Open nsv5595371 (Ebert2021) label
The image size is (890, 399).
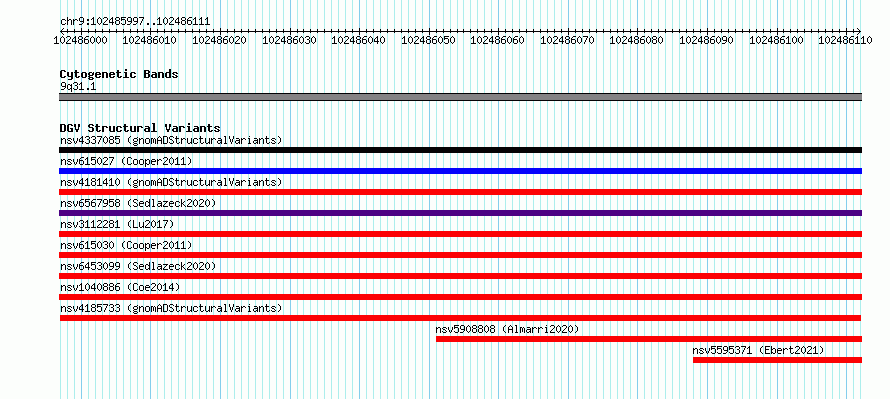click(x=758, y=350)
